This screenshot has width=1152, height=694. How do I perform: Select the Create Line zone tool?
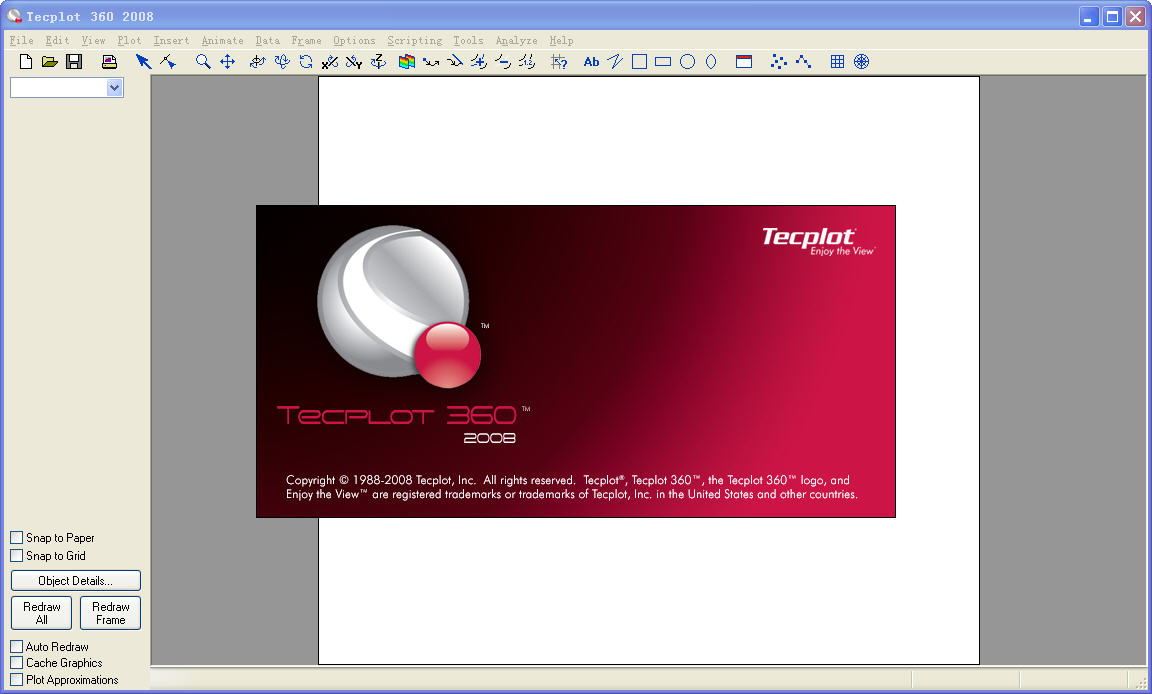803,62
